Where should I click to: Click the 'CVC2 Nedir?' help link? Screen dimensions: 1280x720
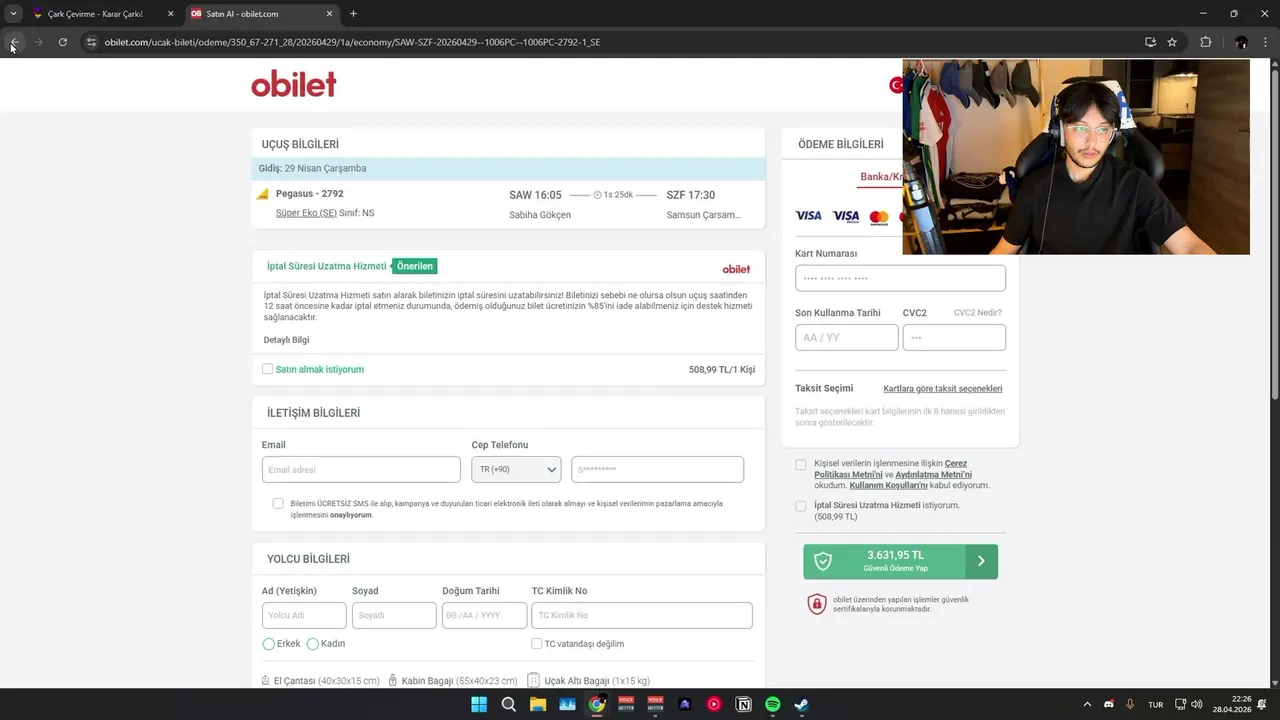click(x=977, y=313)
